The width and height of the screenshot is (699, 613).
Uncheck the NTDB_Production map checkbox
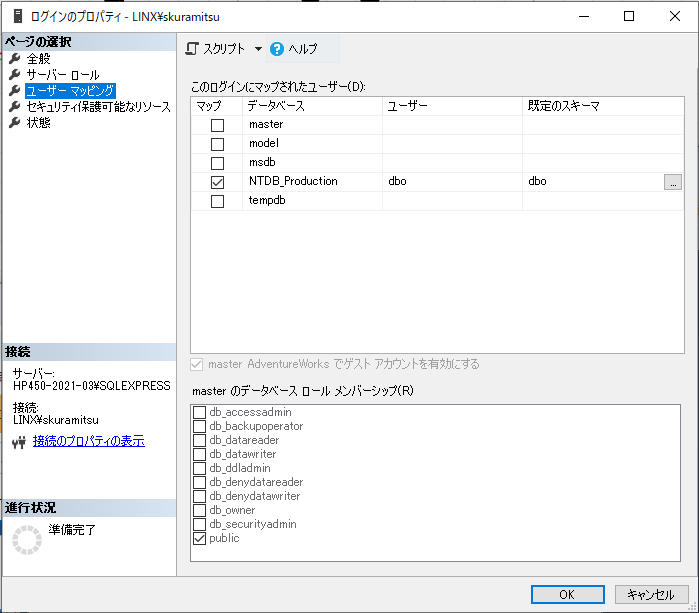coord(217,182)
